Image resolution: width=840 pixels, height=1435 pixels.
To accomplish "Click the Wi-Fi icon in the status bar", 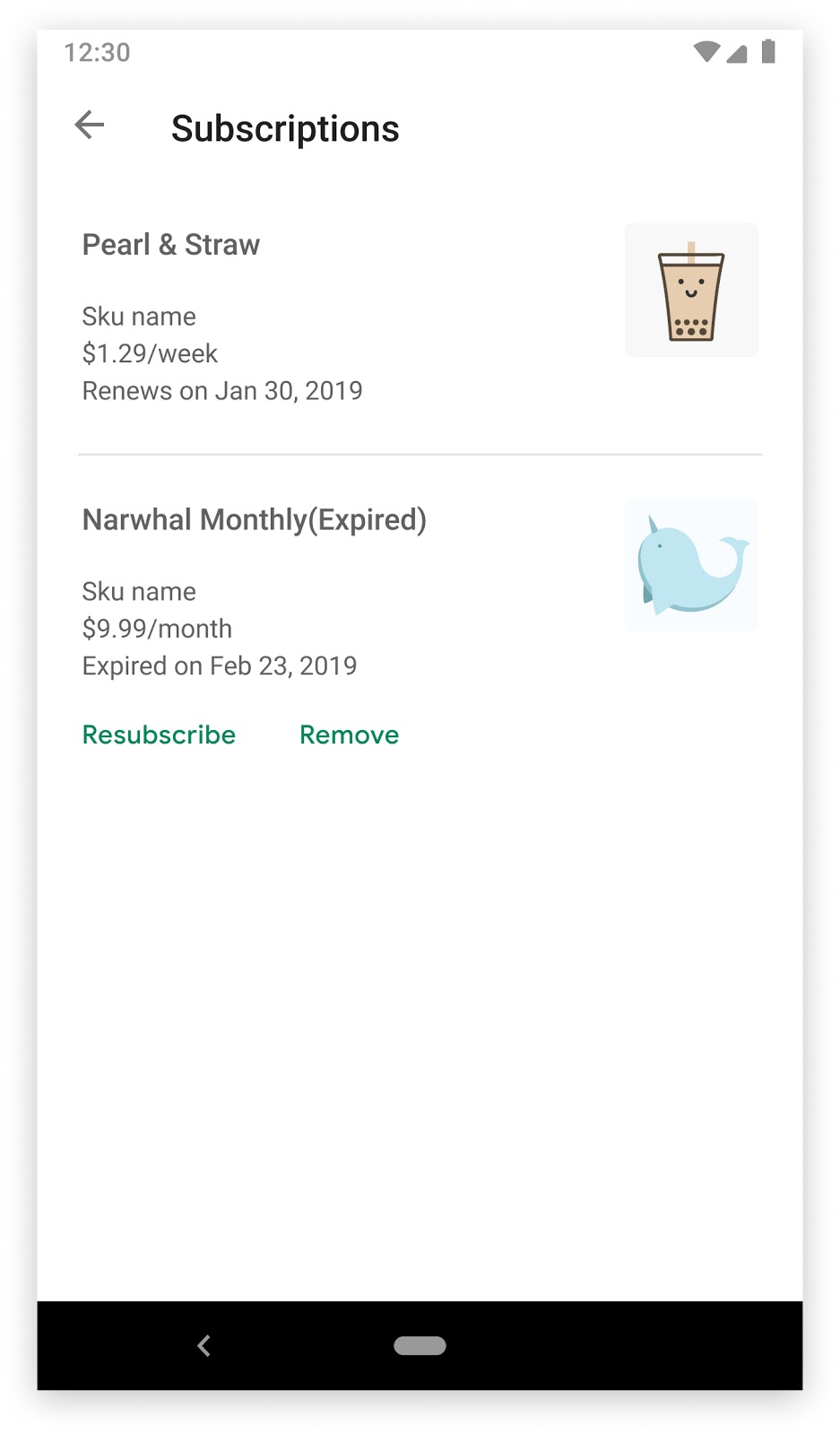I will (x=706, y=53).
